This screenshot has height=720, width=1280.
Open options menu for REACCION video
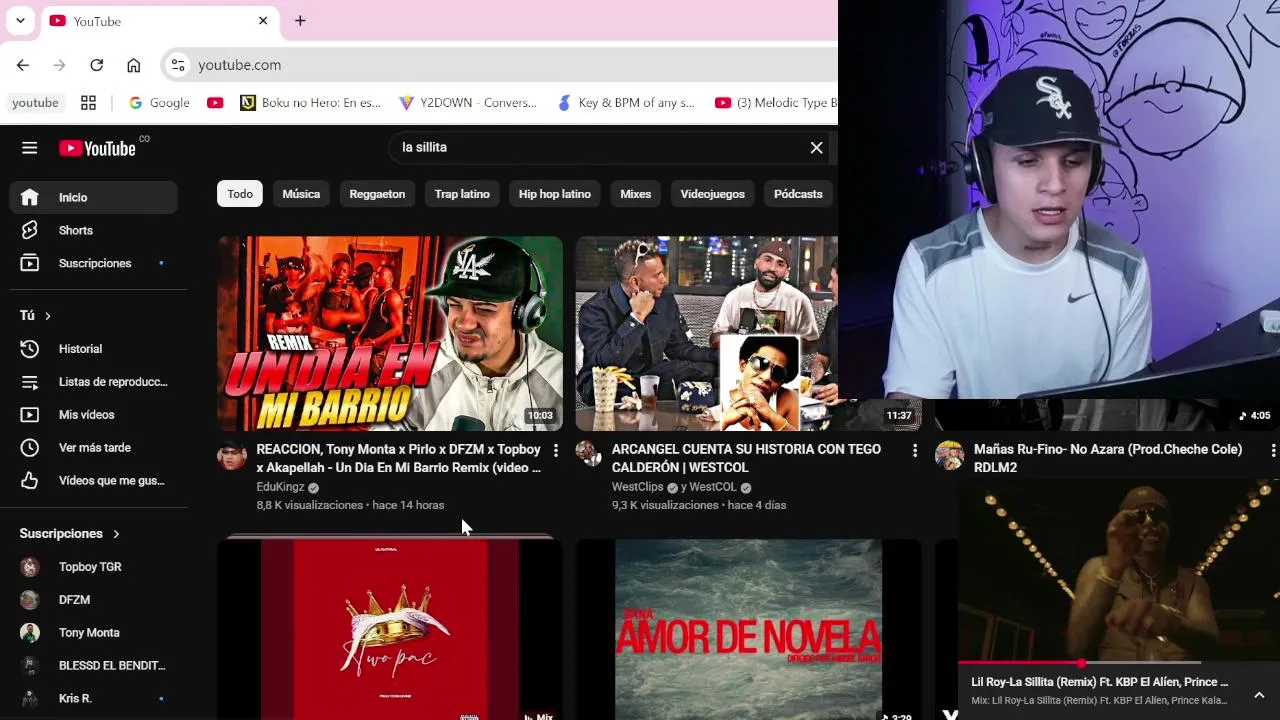[556, 451]
